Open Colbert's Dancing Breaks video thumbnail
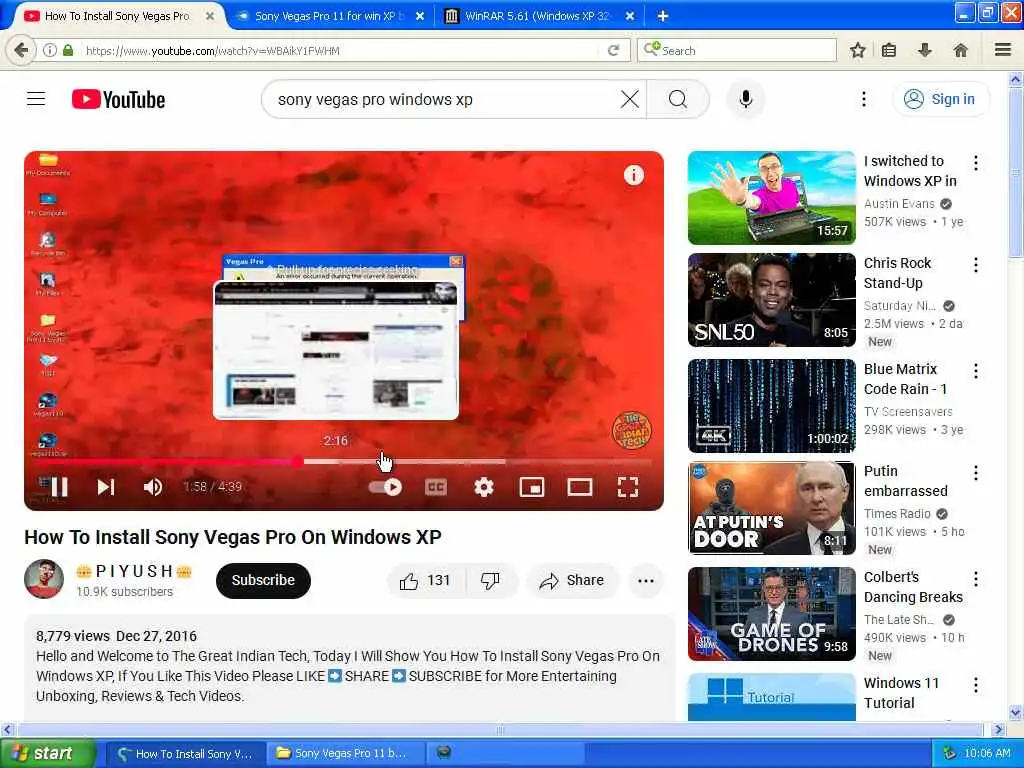This screenshot has height=768, width=1024. [771, 614]
